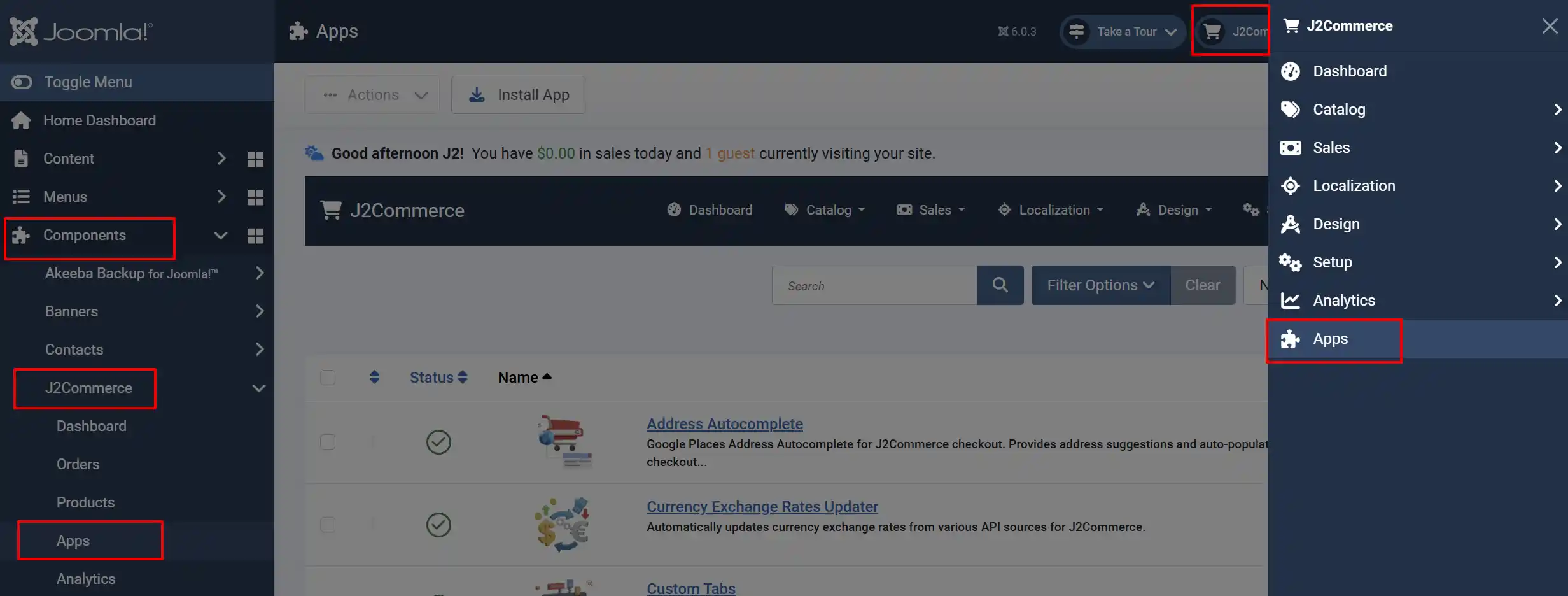Click the Joomla logo in the sidebar header

(81, 31)
